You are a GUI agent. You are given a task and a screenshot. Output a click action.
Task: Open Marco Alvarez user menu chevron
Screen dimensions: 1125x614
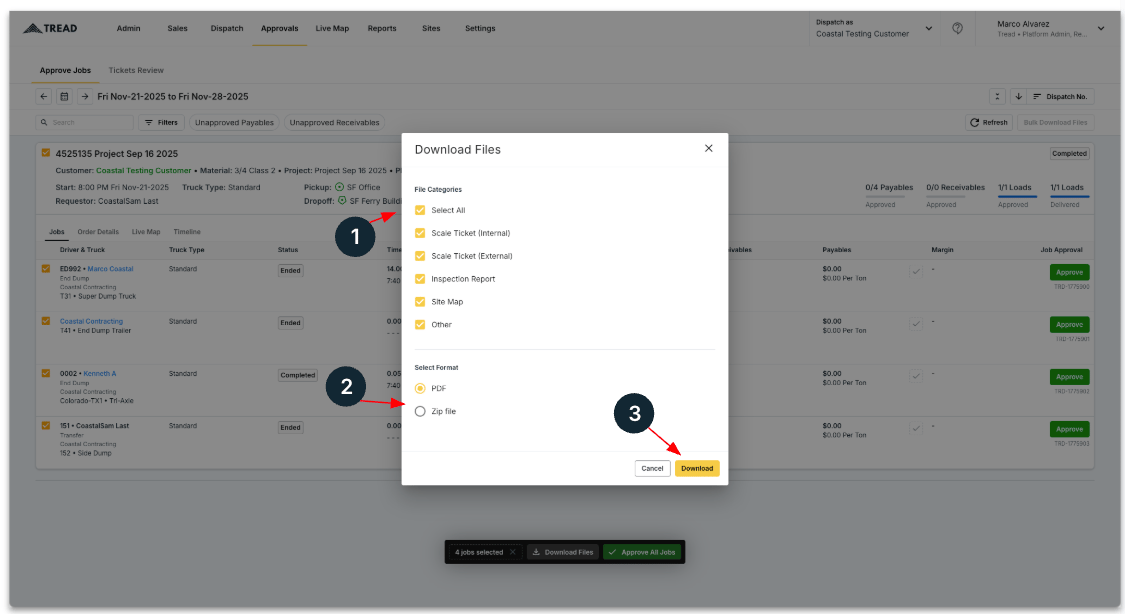pyautogui.click(x=1101, y=29)
